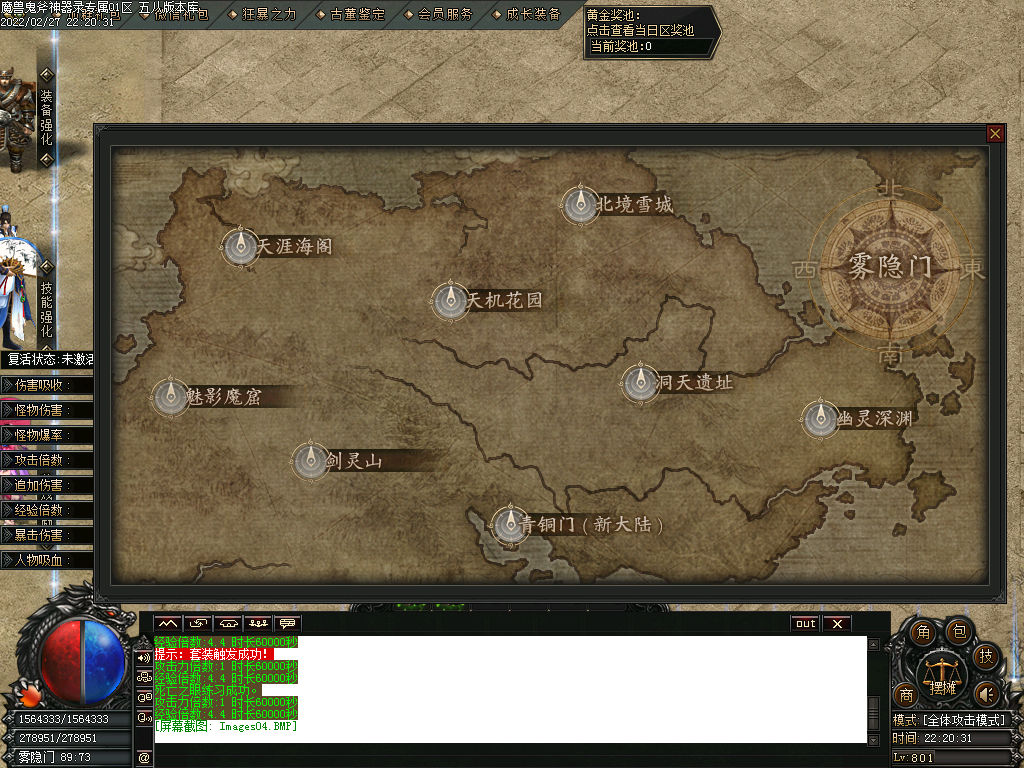This screenshot has width=1024, height=768.
Task: Click the chat mountain-shaped channel icon
Action: tap(168, 624)
